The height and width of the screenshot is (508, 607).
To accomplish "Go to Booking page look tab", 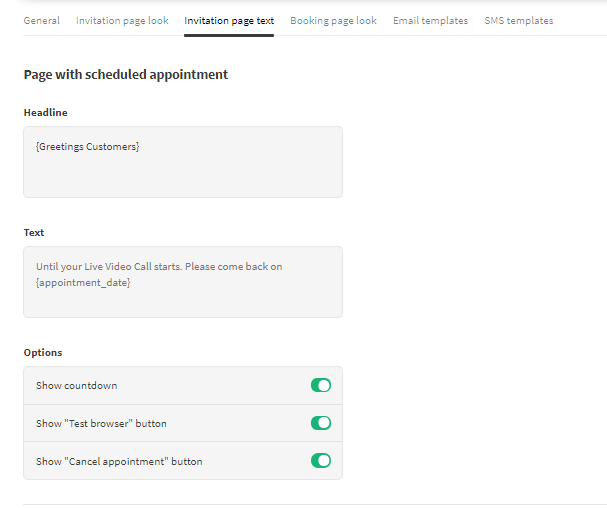I will [x=333, y=20].
